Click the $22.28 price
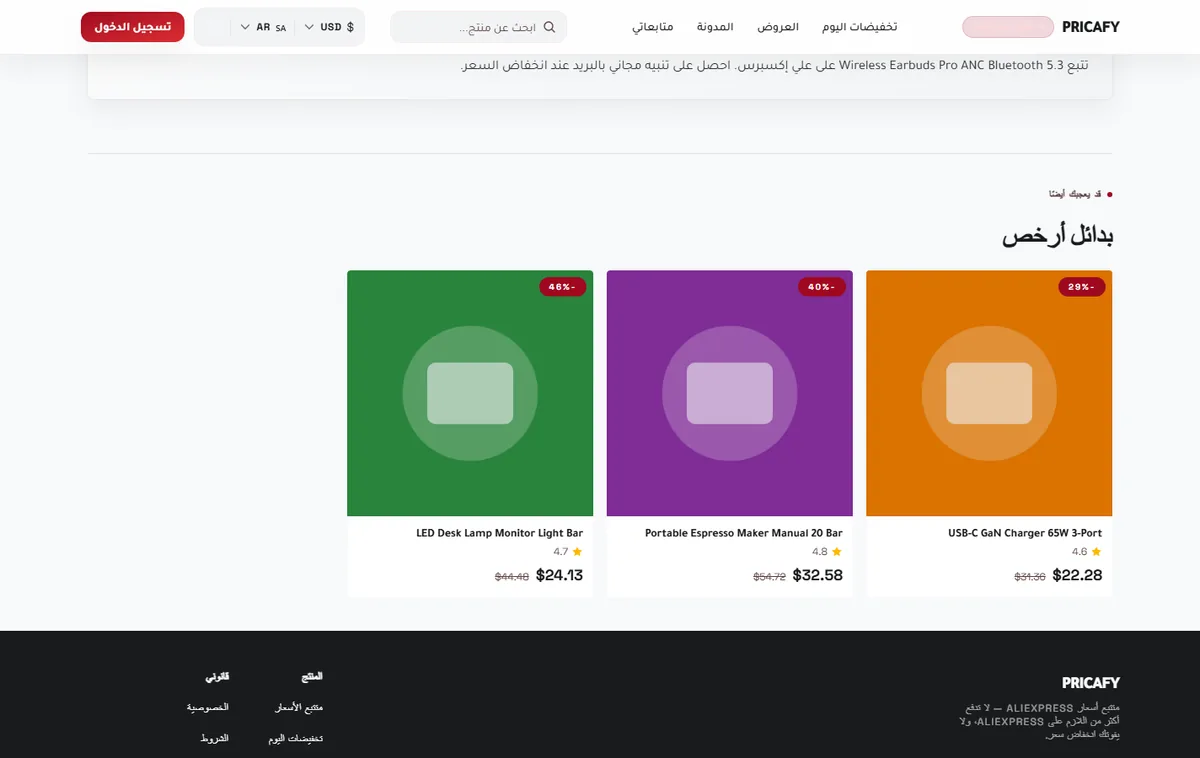 tap(1077, 575)
